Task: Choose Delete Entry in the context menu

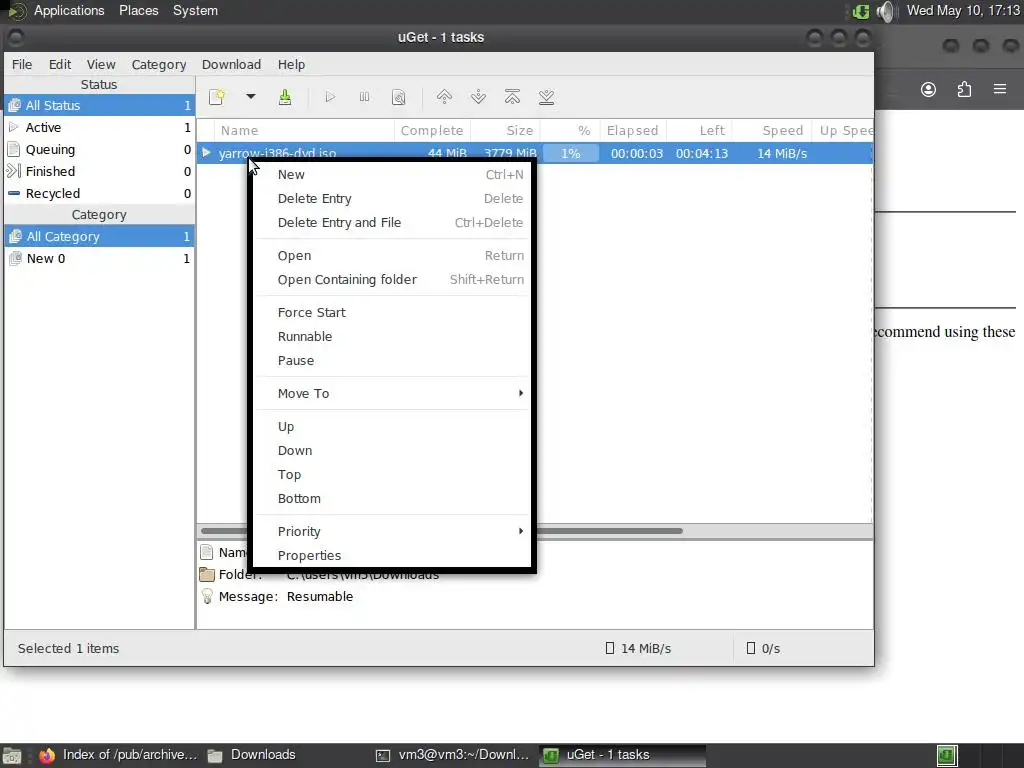Action: pyautogui.click(x=392, y=199)
